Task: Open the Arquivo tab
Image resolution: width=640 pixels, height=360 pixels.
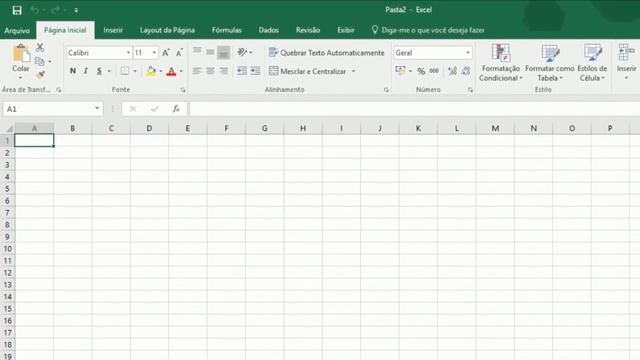Action: (17, 30)
